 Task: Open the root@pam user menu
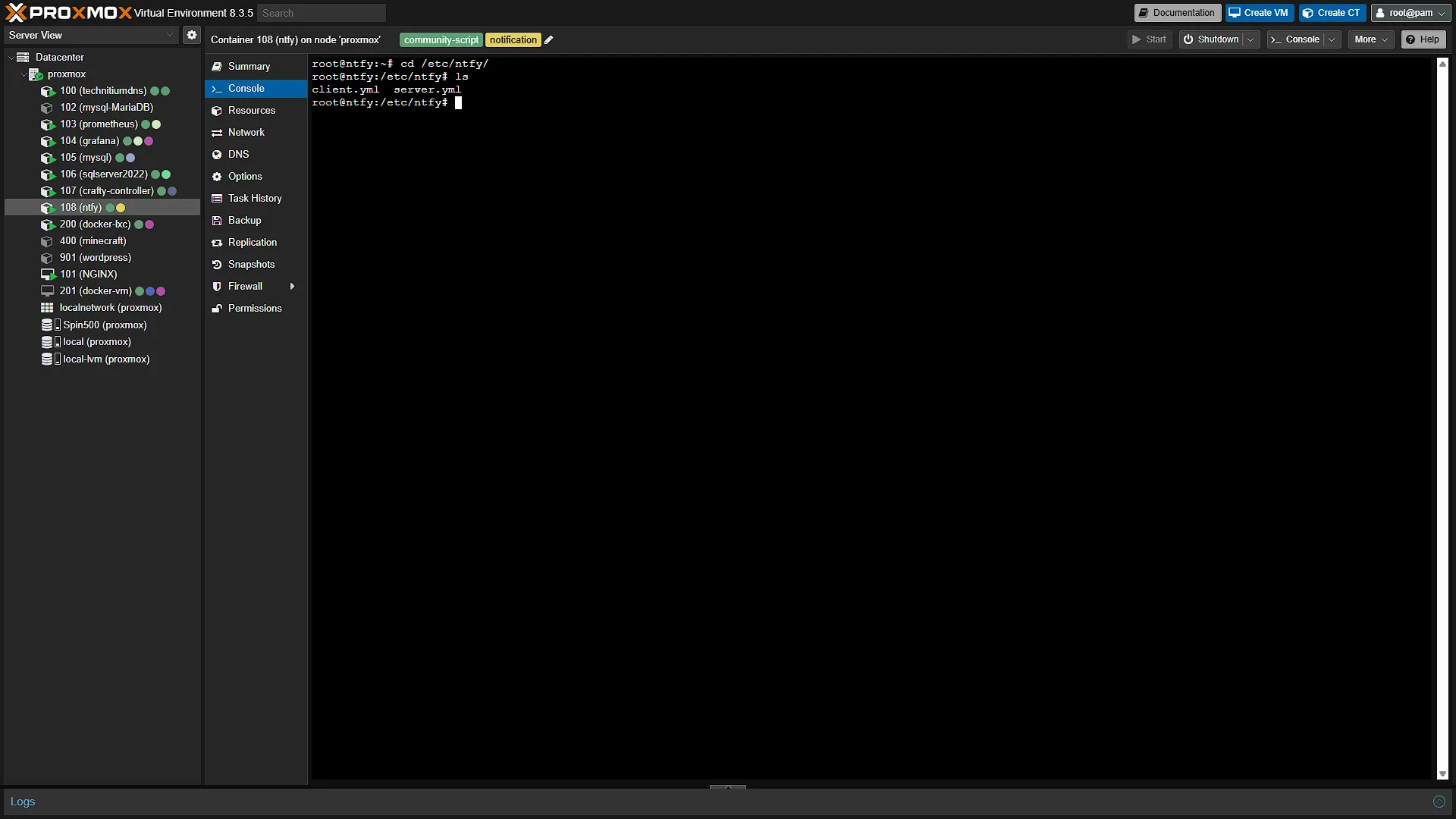[1410, 13]
